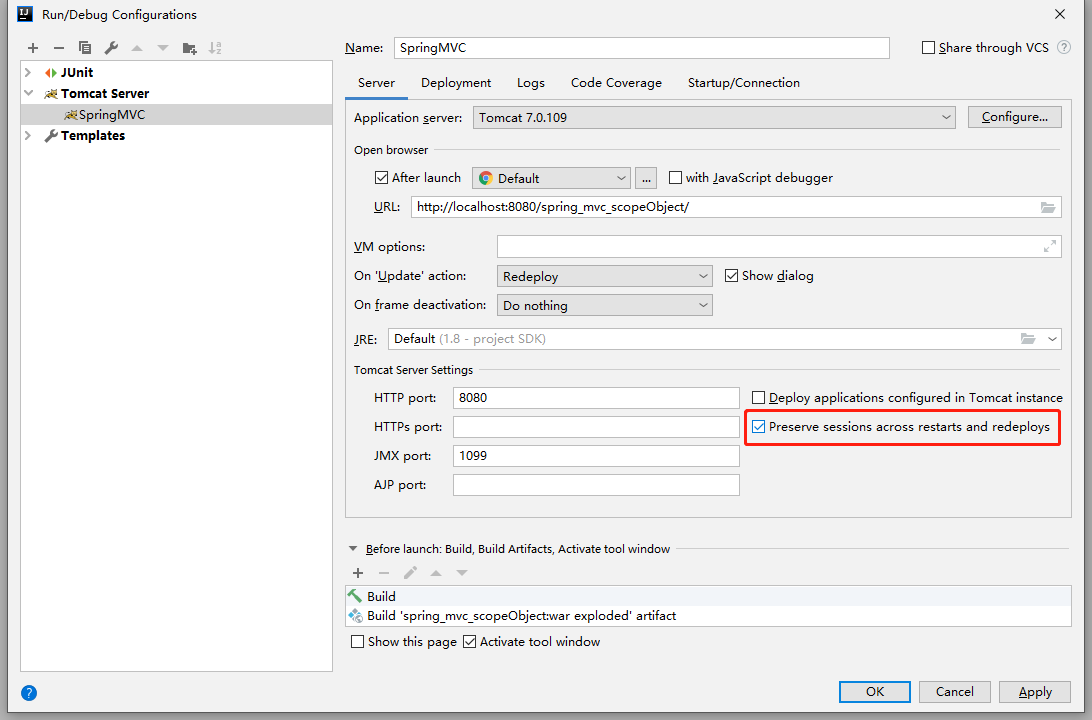The width and height of the screenshot is (1092, 720).
Task: Click Cancel button
Action: click(955, 691)
